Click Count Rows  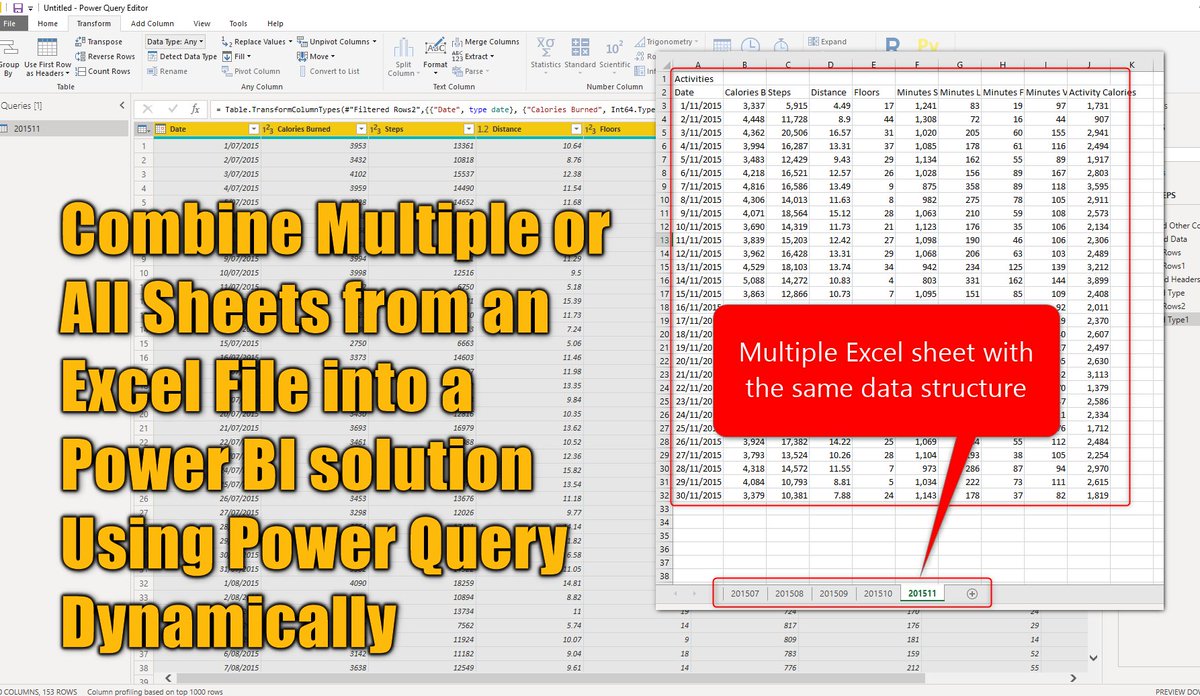pos(103,72)
